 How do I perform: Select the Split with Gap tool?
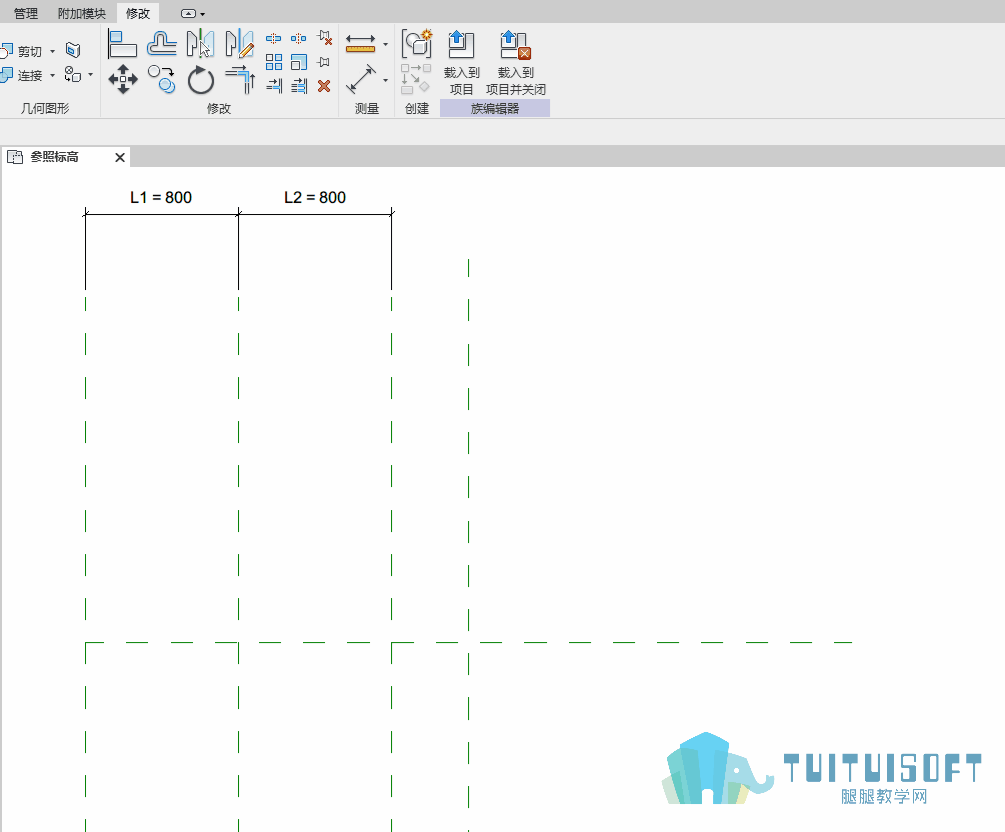tap(299, 38)
